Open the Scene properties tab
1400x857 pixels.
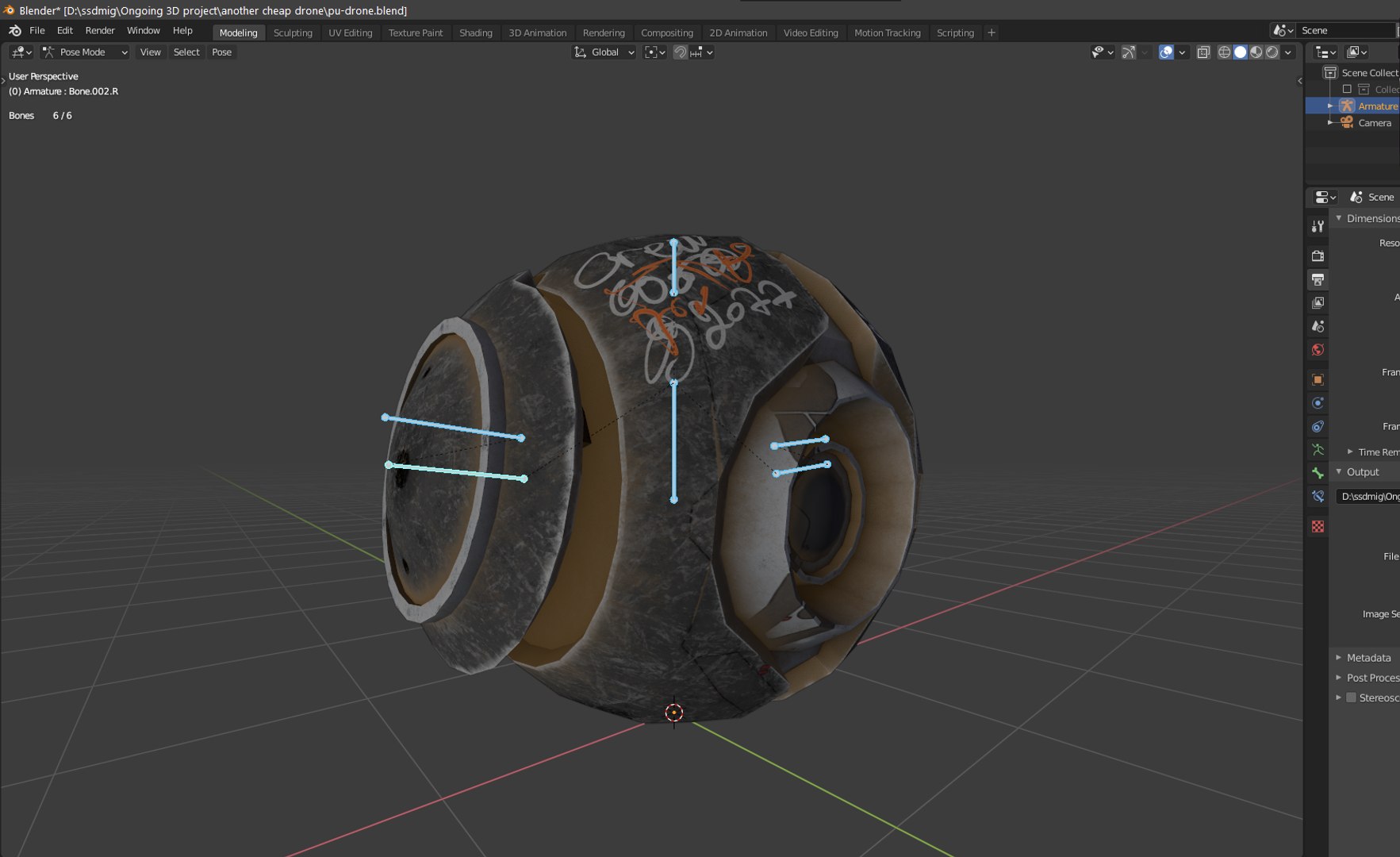click(1318, 326)
